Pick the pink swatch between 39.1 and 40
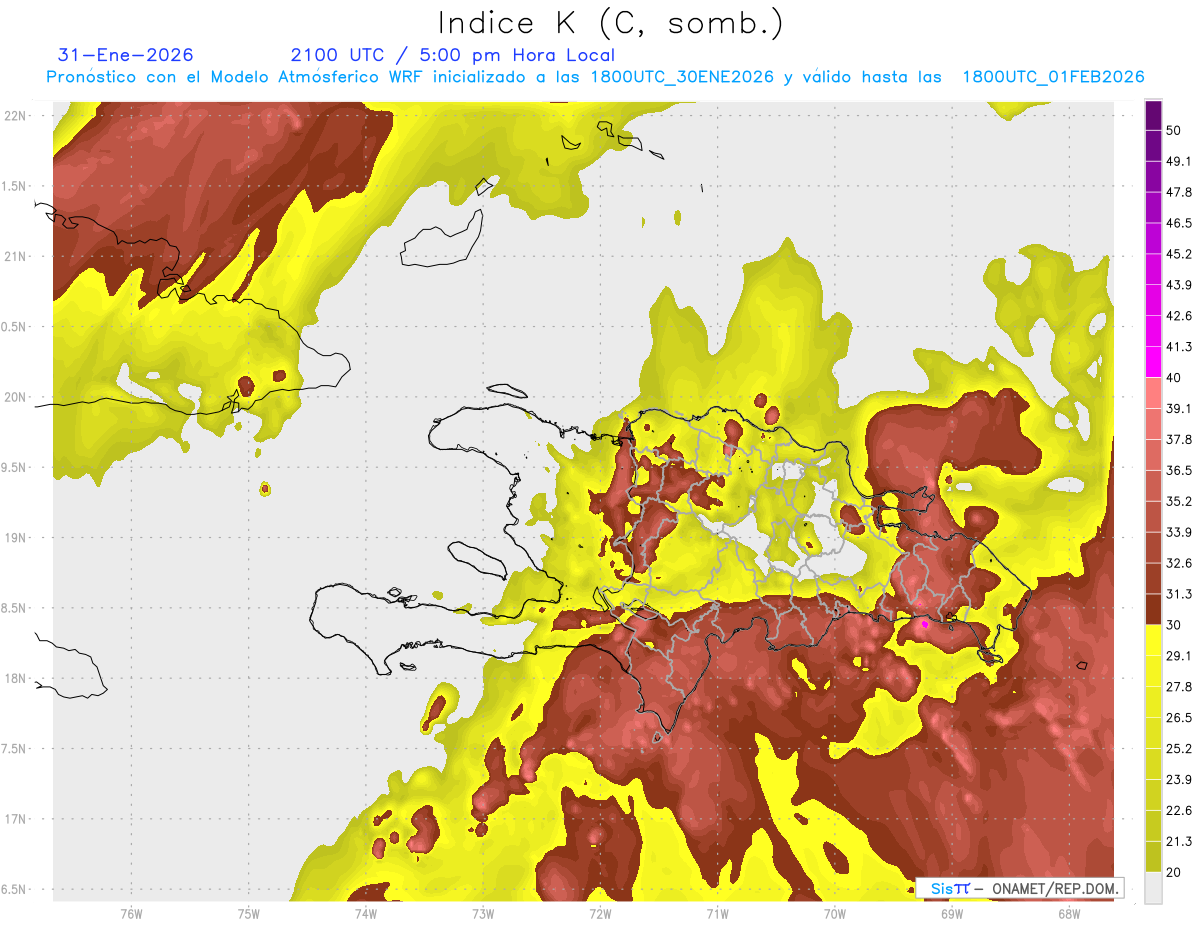 (1153, 393)
